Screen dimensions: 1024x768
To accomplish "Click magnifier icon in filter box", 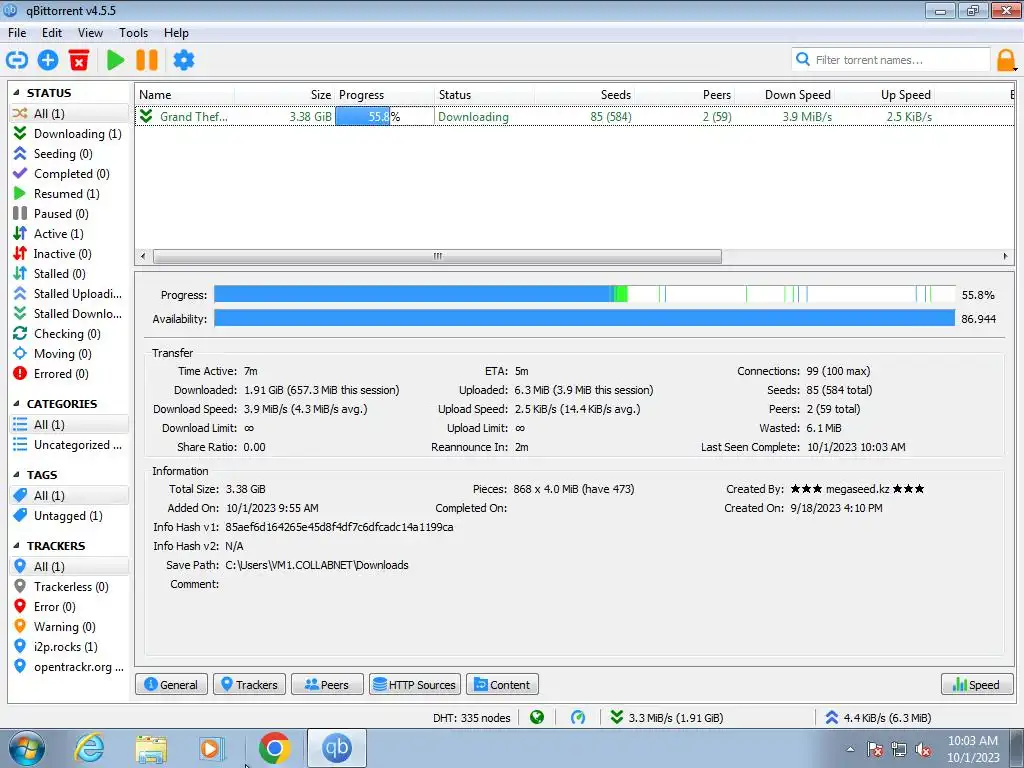I will click(803, 59).
